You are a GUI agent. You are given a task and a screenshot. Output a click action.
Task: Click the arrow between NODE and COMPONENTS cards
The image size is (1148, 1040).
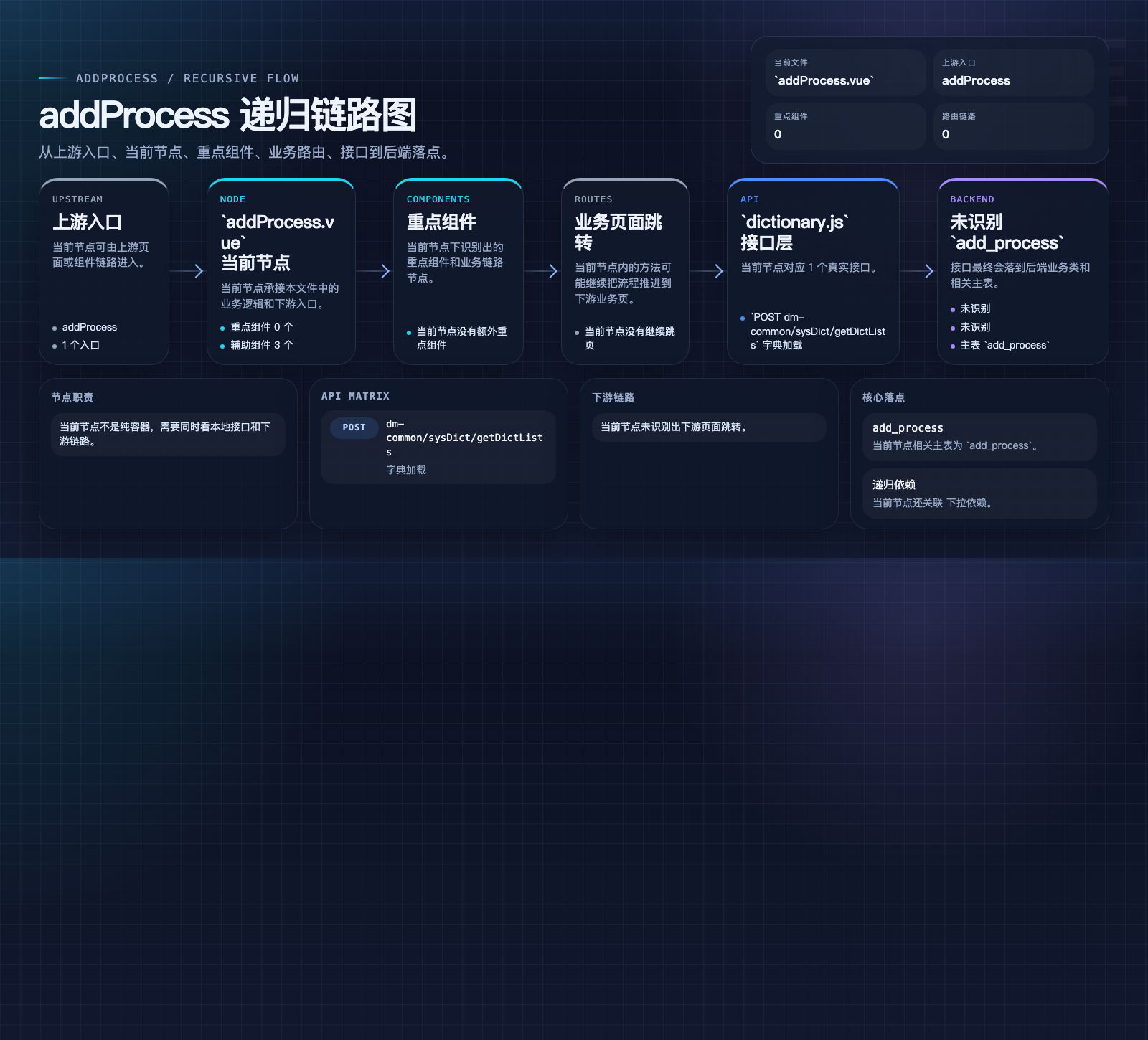tap(374, 271)
